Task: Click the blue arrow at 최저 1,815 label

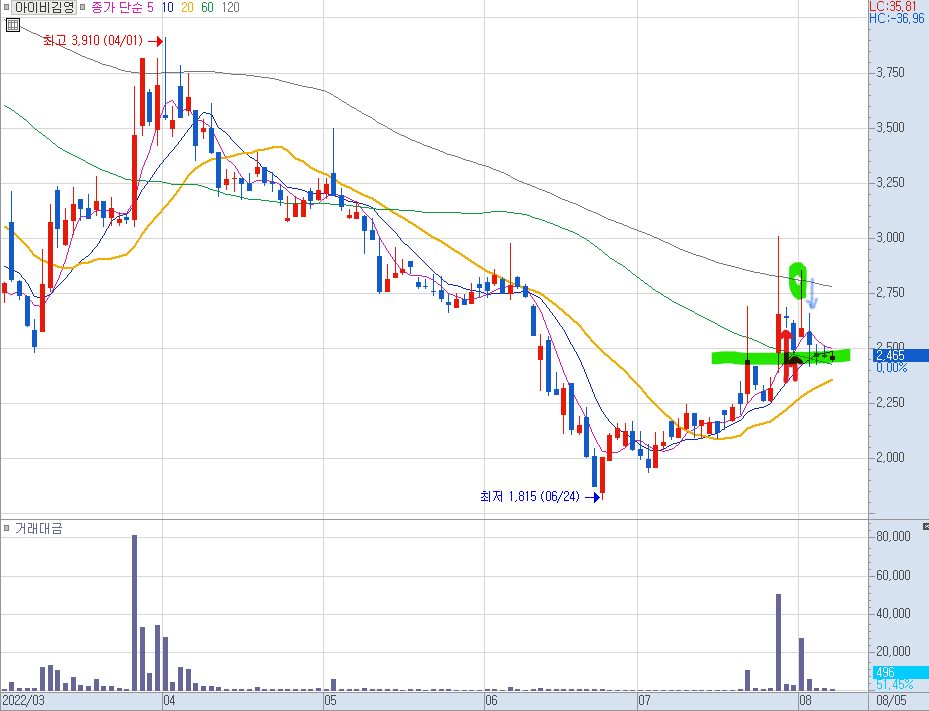Action: click(x=592, y=497)
